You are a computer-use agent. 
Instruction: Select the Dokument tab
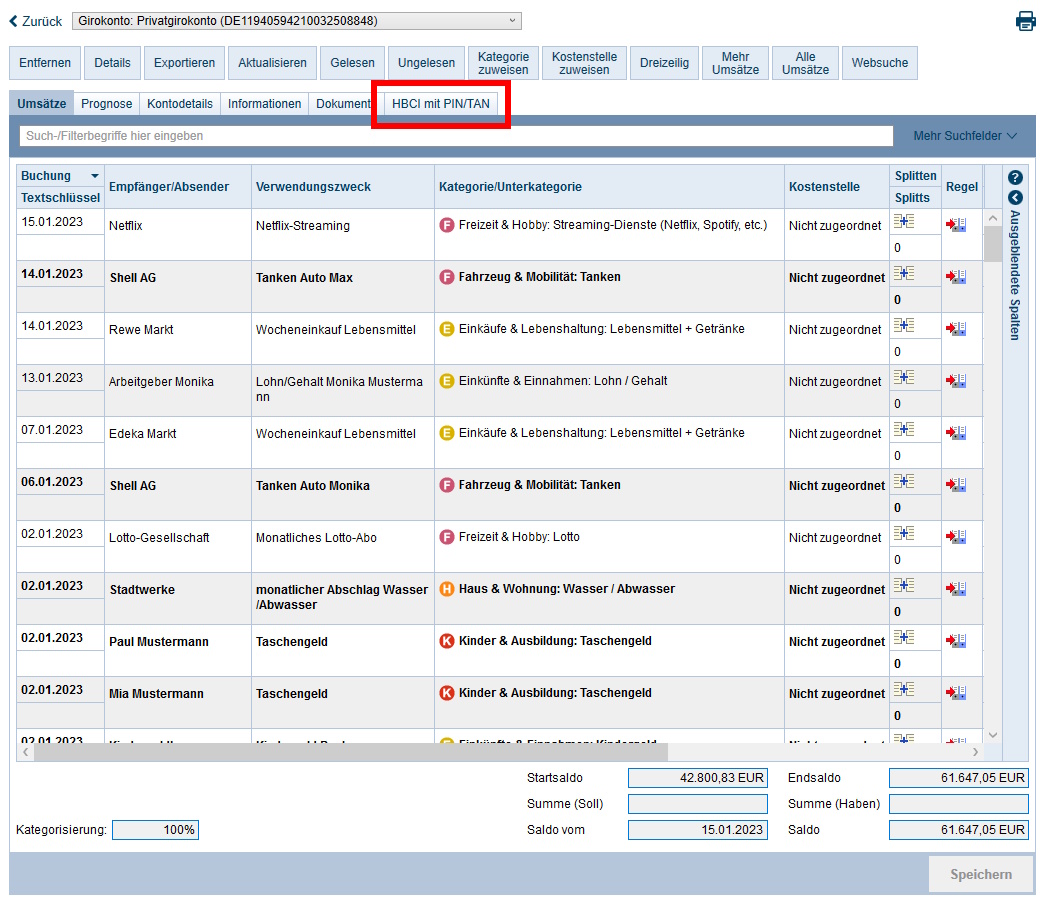coord(343,104)
